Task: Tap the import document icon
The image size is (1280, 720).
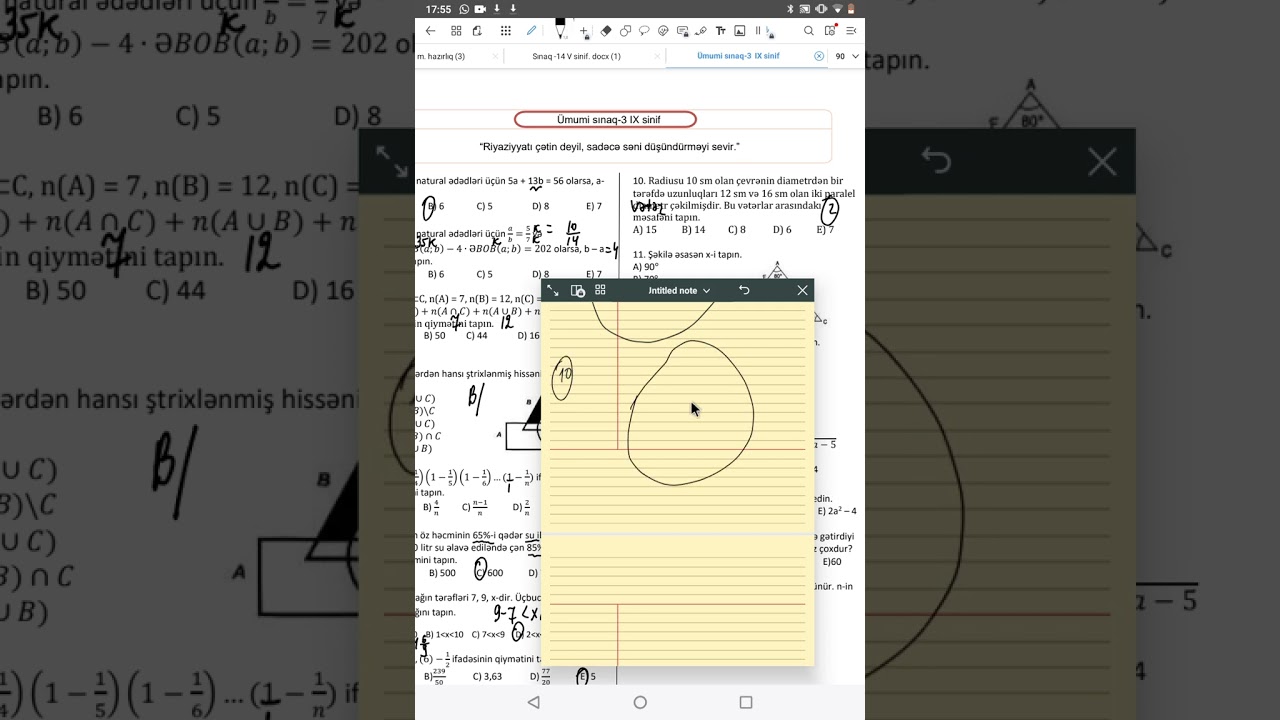Action: click(x=478, y=31)
